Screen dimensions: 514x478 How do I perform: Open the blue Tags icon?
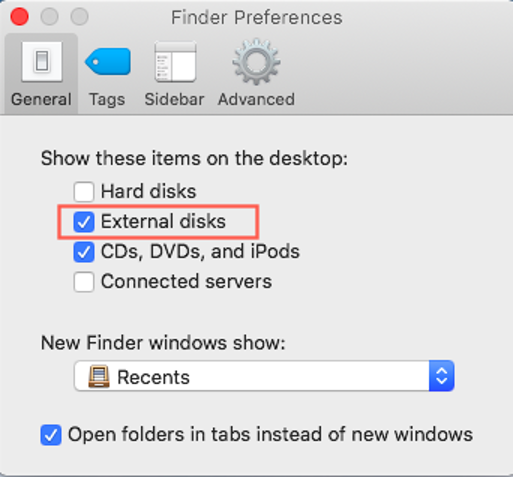click(108, 61)
